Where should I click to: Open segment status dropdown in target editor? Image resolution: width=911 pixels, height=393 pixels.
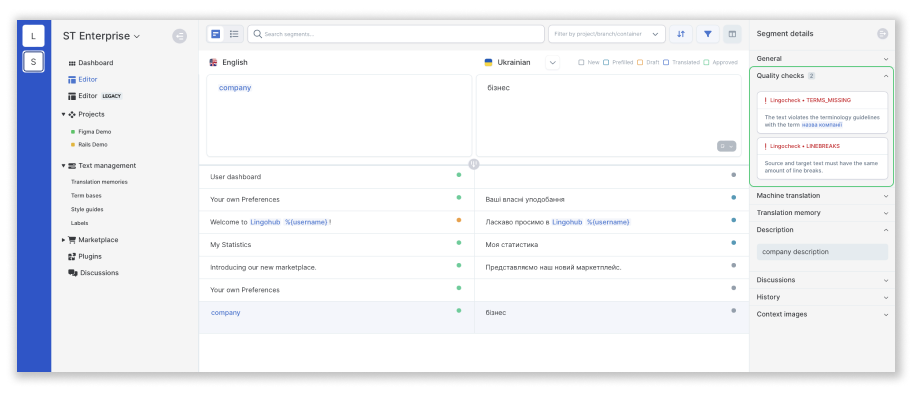click(x=726, y=147)
